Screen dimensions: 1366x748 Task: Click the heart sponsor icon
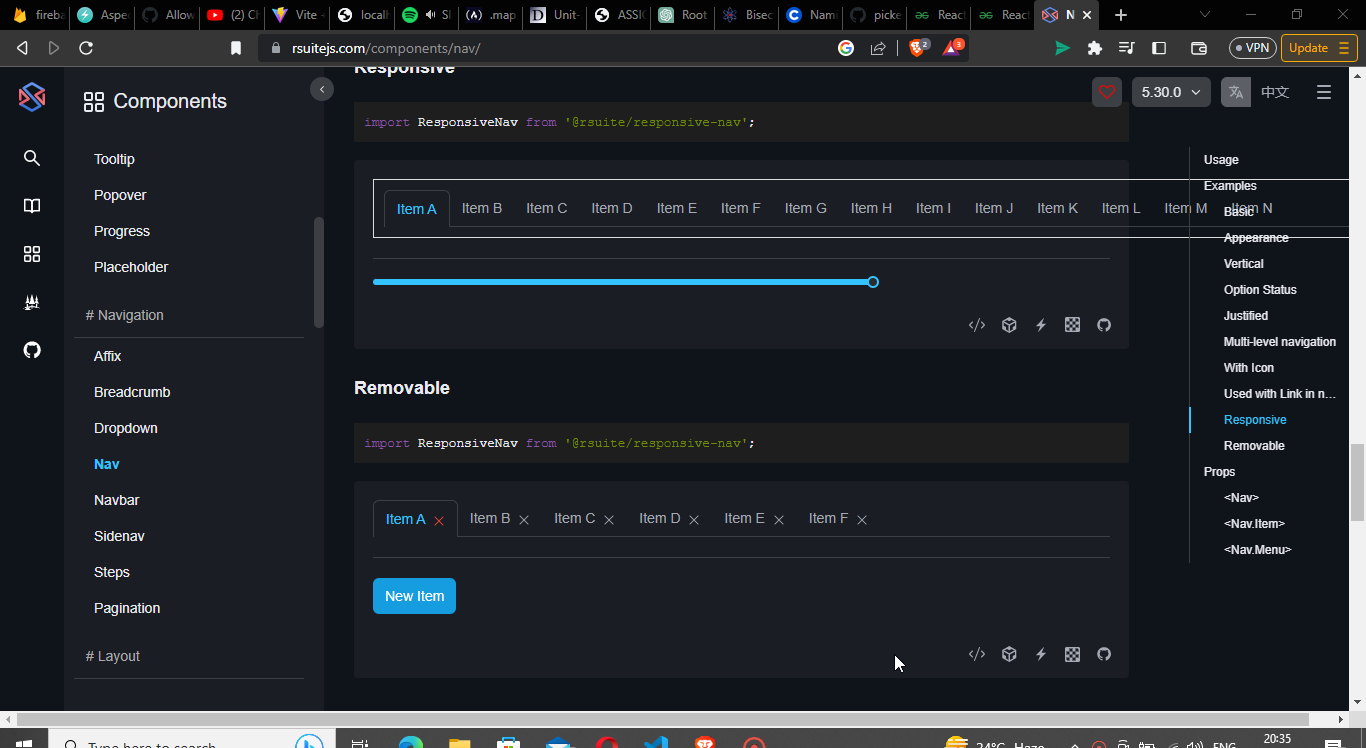[x=1106, y=92]
